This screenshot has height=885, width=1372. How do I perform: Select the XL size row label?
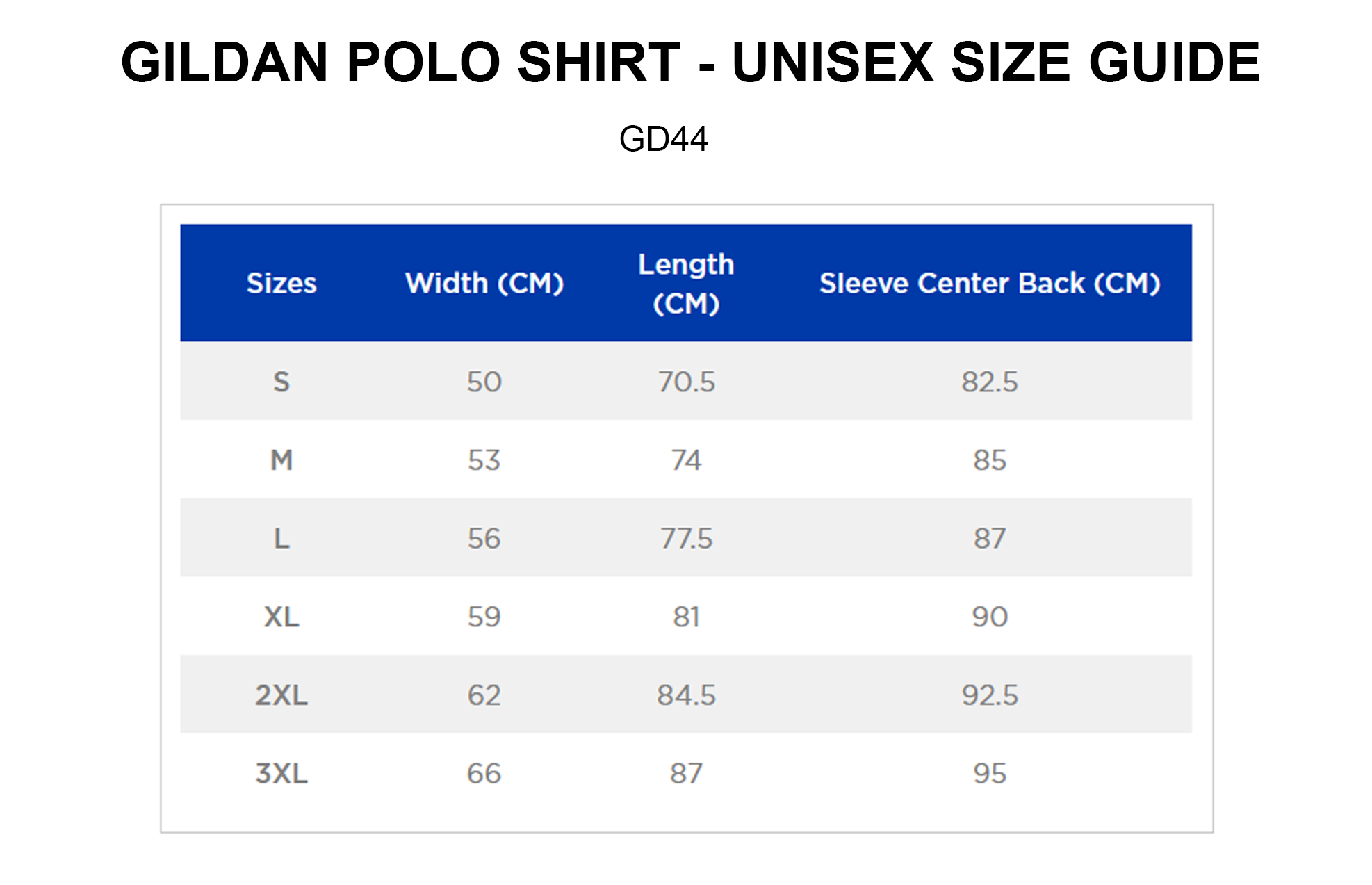pyautogui.click(x=281, y=617)
